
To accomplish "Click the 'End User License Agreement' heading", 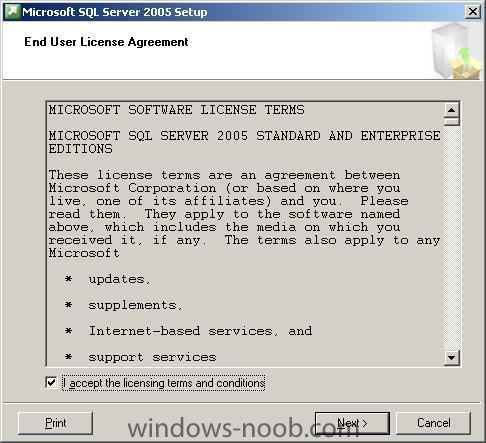I will pyautogui.click(x=106, y=42).
